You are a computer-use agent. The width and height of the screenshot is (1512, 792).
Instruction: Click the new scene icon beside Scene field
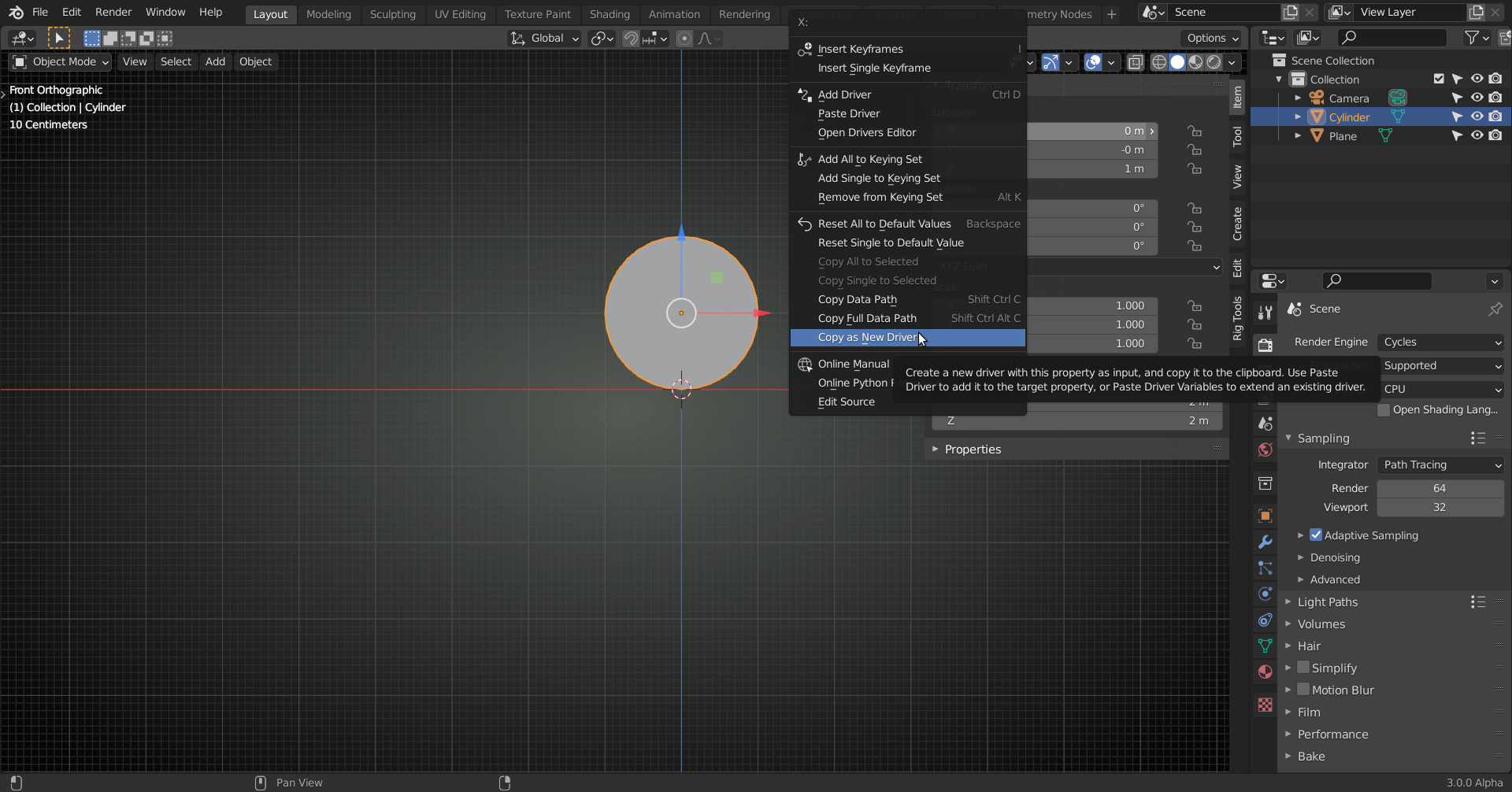1290,13
